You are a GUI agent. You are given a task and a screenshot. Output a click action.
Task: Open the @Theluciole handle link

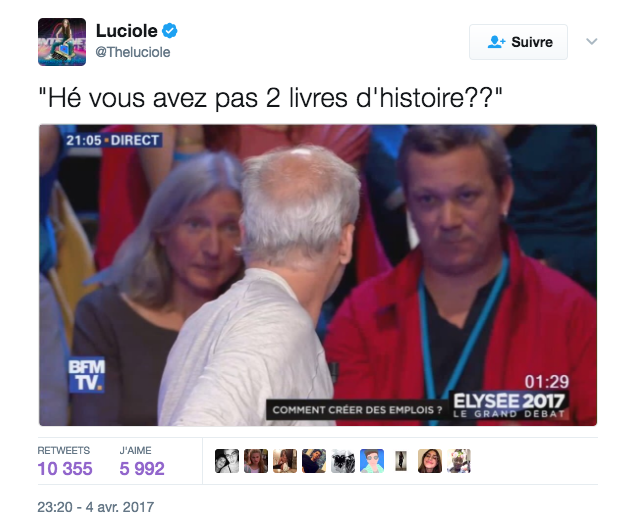click(133, 52)
